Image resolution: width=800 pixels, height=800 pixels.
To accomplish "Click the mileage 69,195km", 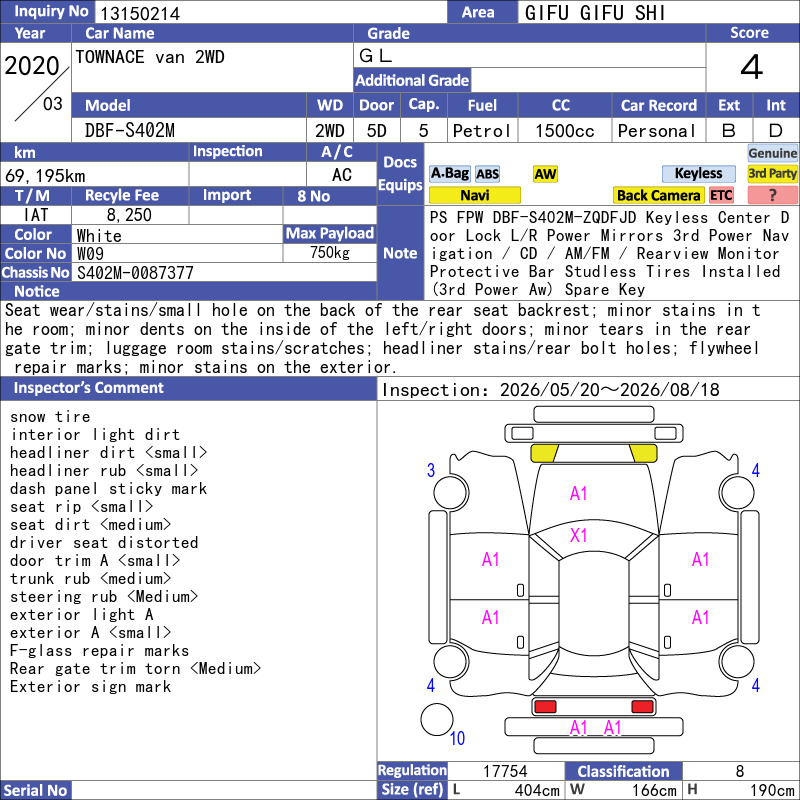I will (45, 176).
